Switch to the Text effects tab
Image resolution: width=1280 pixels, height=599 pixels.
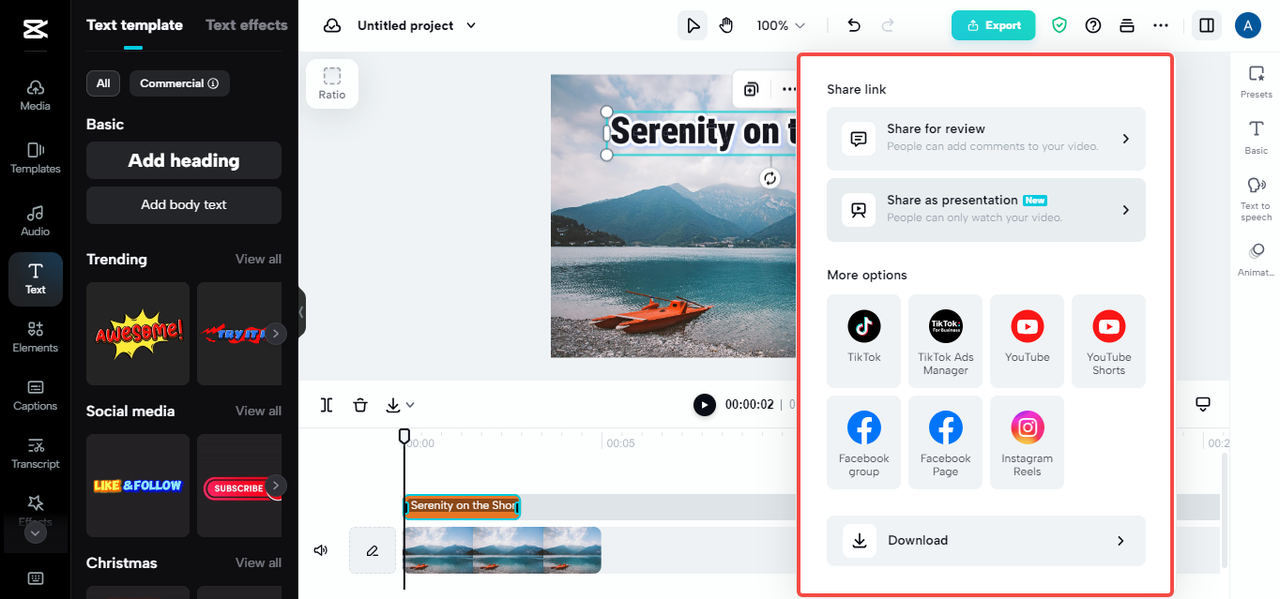[246, 25]
